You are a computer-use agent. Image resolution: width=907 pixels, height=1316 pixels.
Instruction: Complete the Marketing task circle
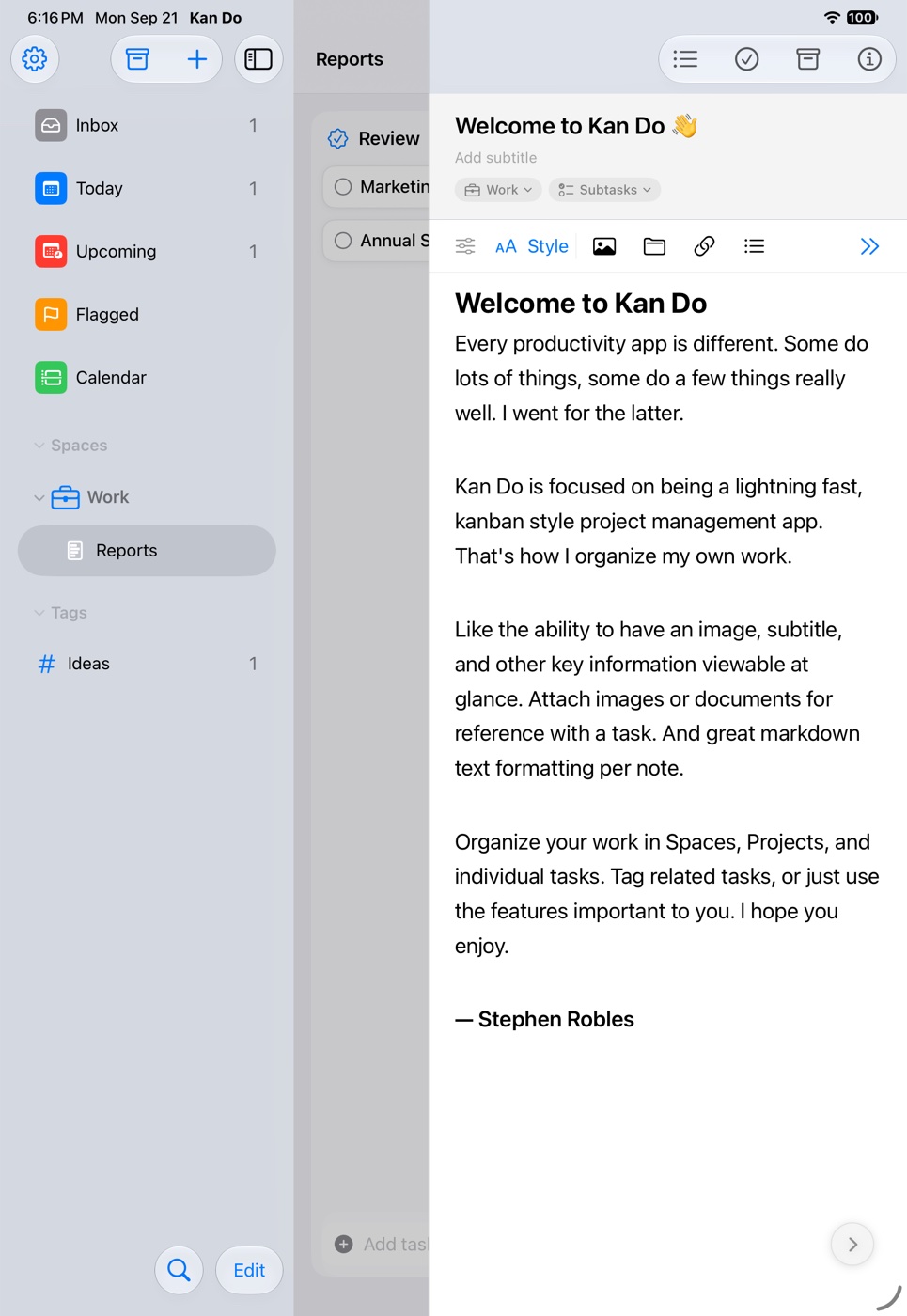[343, 187]
